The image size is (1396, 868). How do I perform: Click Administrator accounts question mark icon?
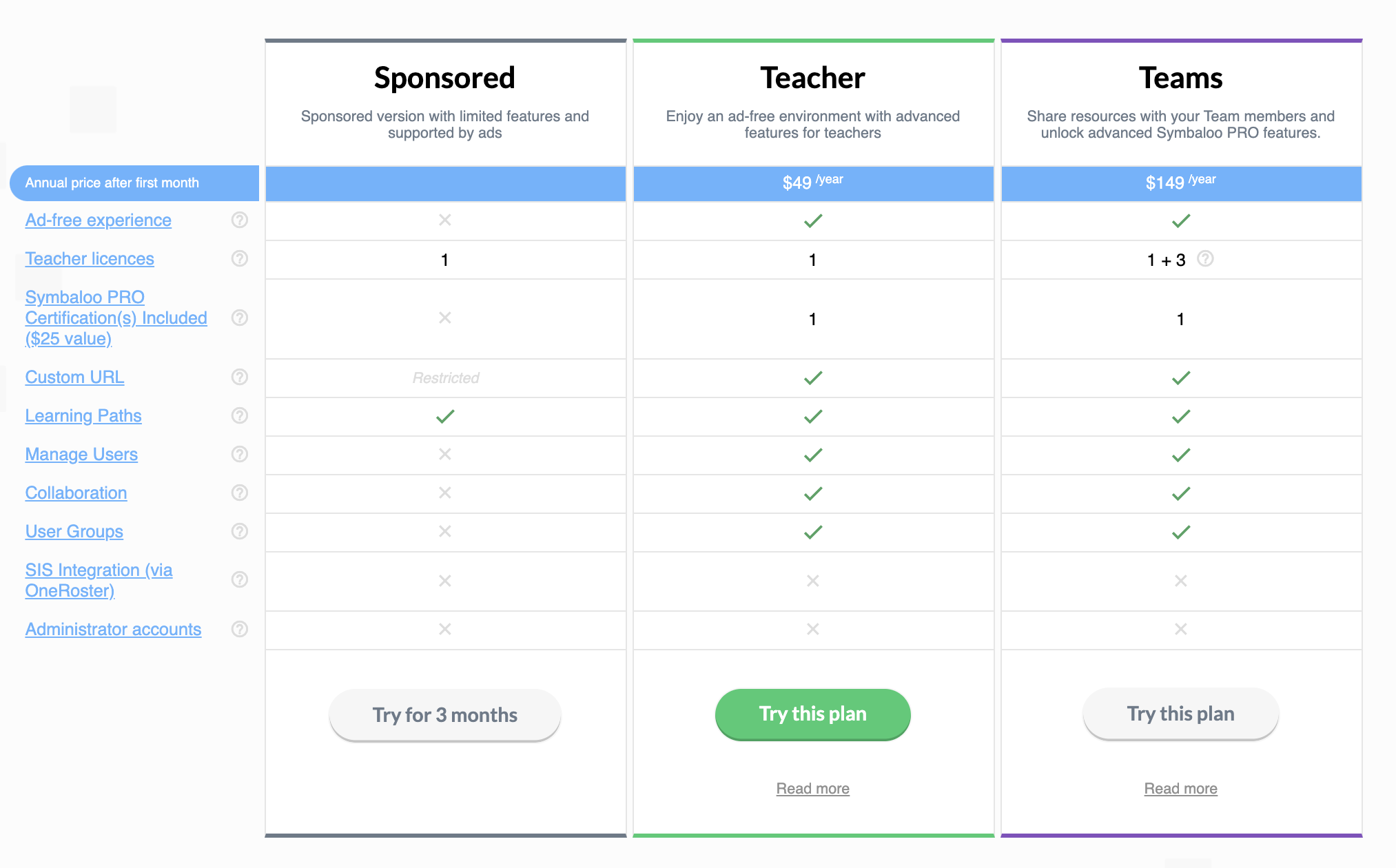coord(240,629)
